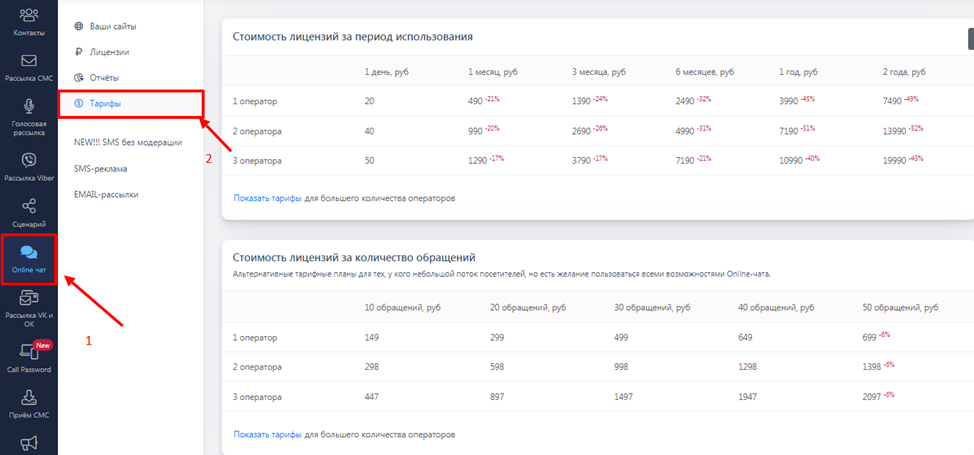Open the Online чат bubbles icon
Screen dimensions: 974x455
tap(29, 252)
